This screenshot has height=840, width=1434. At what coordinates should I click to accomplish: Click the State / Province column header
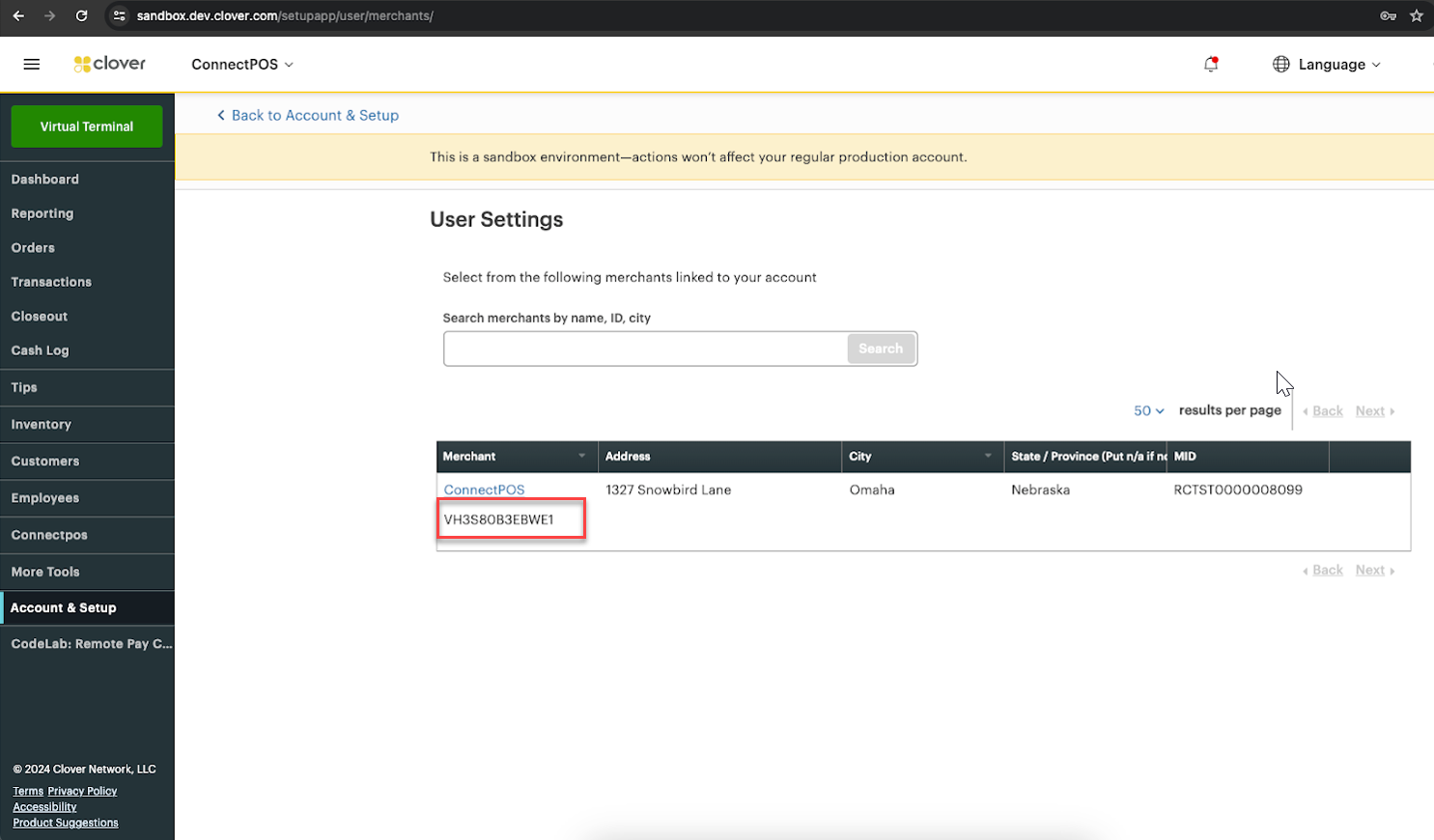1085,456
